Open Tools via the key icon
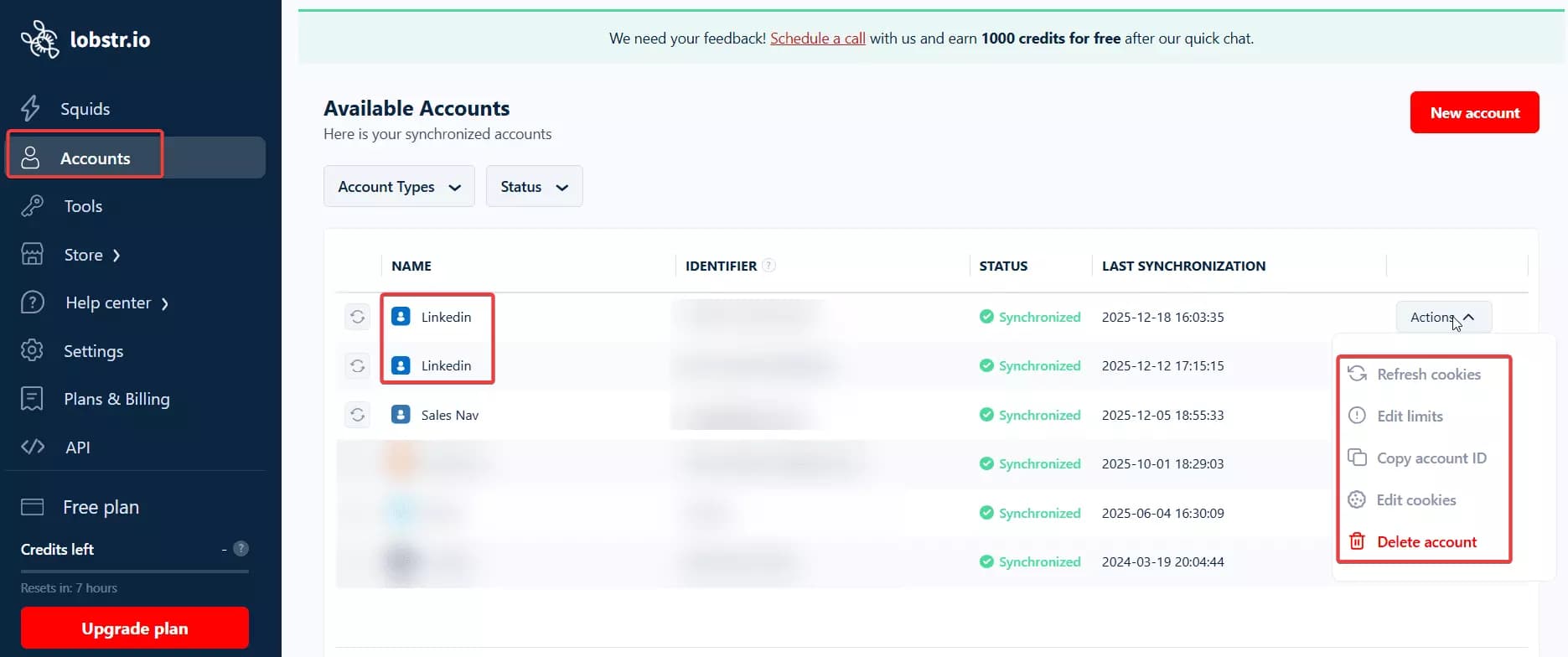 pyautogui.click(x=32, y=206)
